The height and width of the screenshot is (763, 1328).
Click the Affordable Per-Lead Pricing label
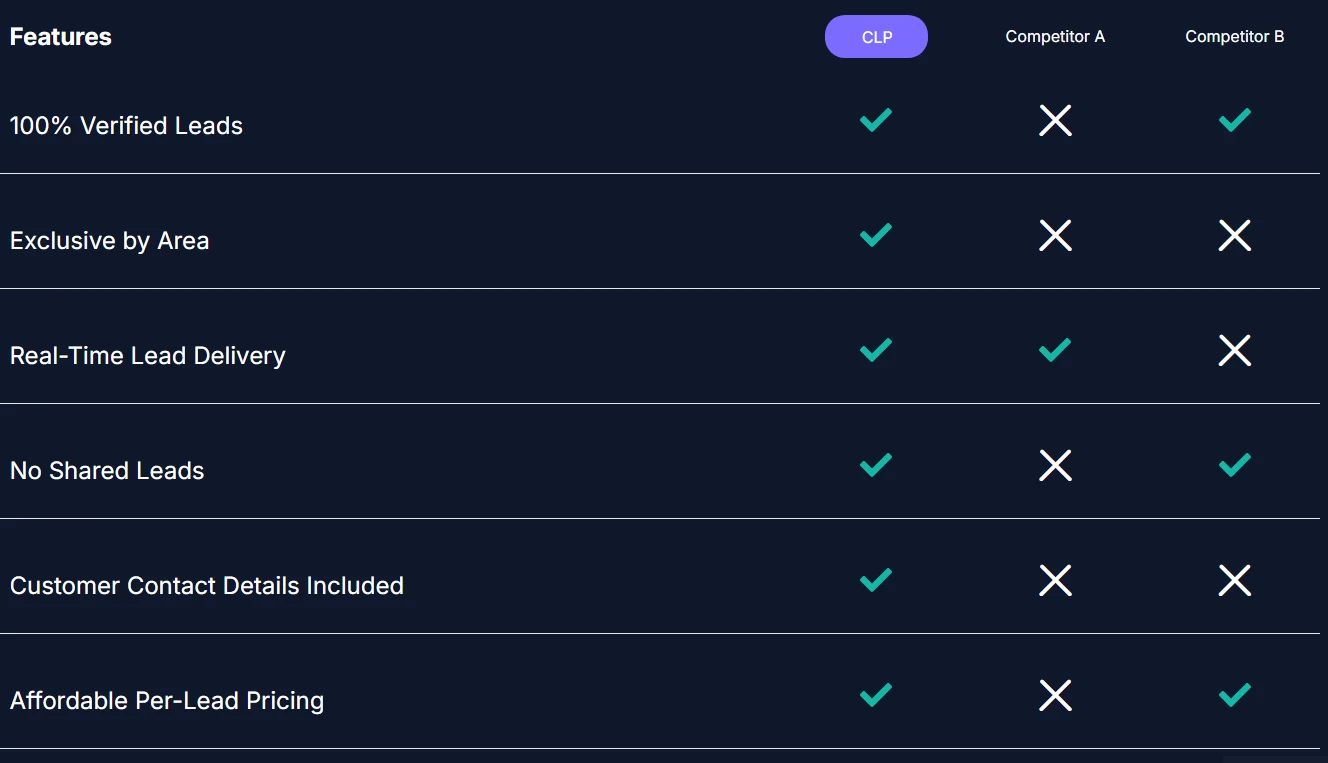(x=167, y=701)
